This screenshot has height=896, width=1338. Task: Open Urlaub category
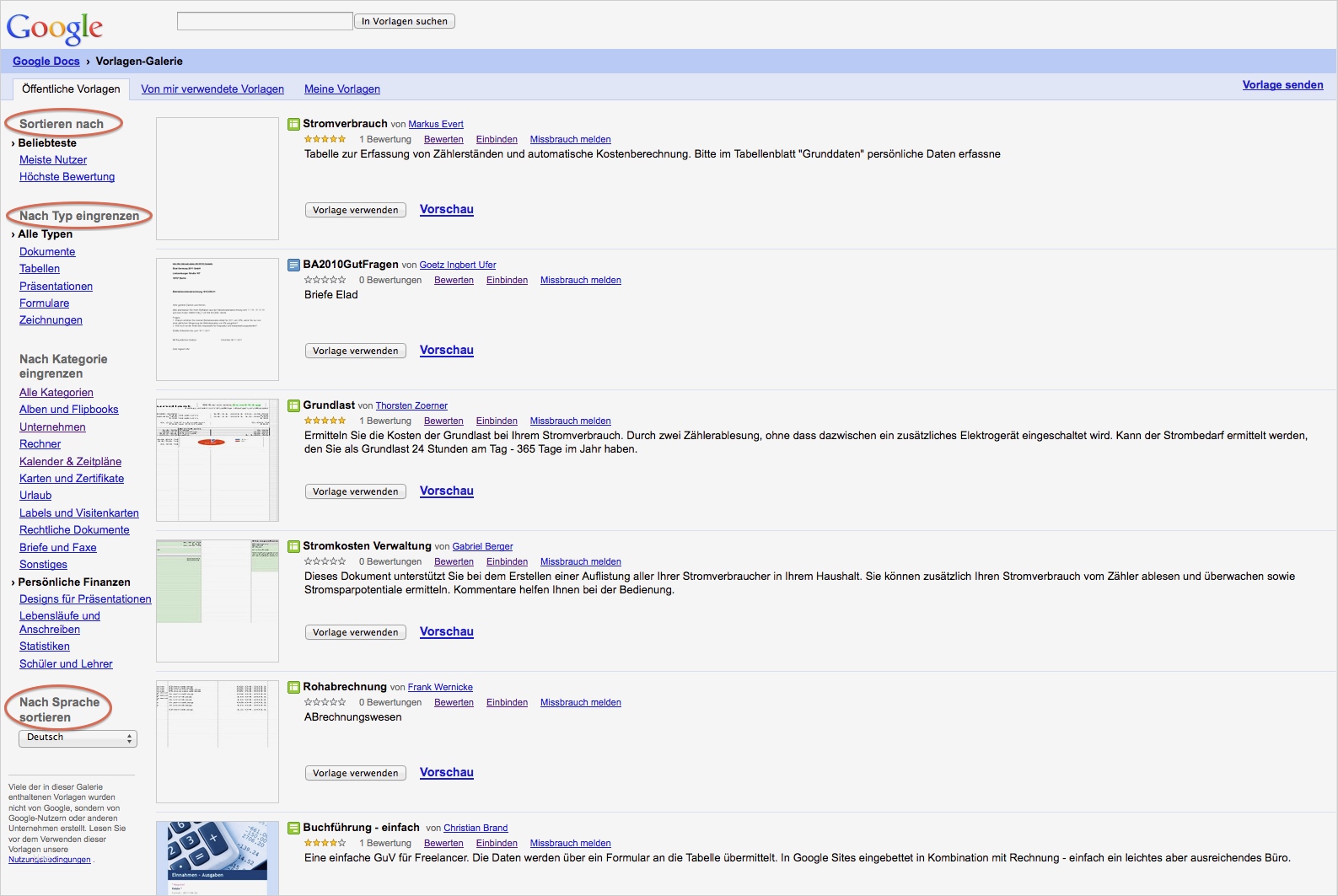pos(35,496)
